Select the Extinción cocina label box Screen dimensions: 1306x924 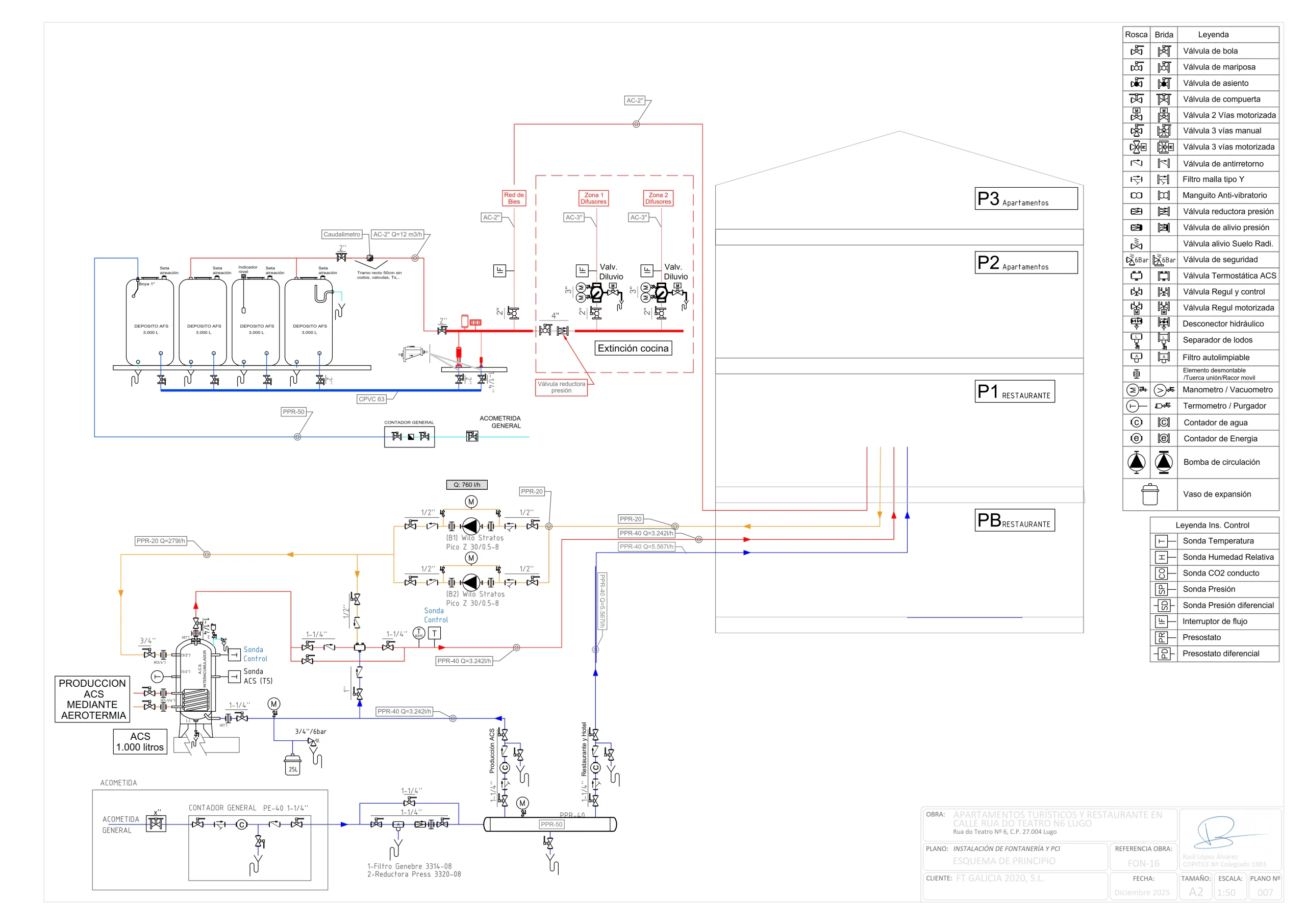633,348
